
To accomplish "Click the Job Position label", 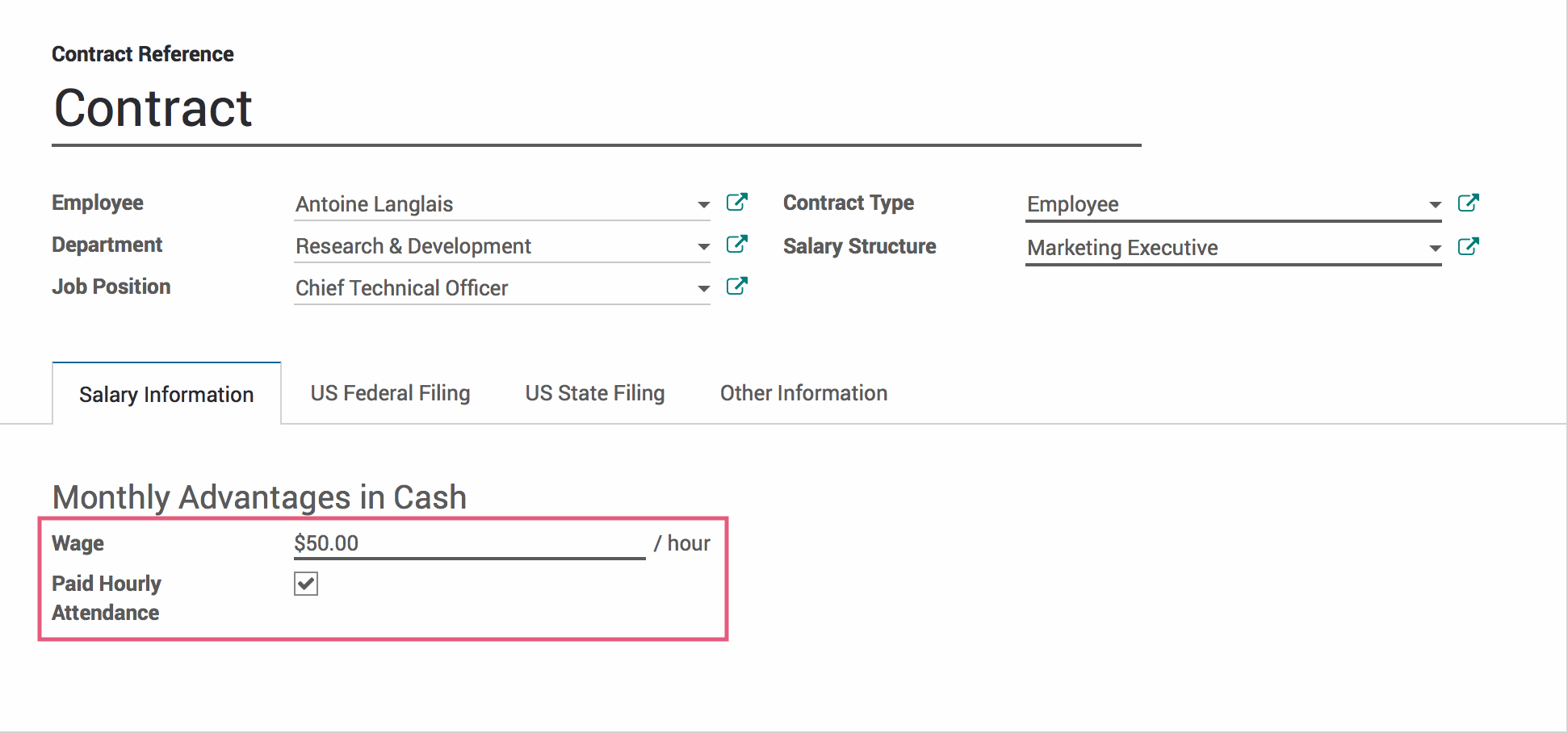I will coord(111,287).
